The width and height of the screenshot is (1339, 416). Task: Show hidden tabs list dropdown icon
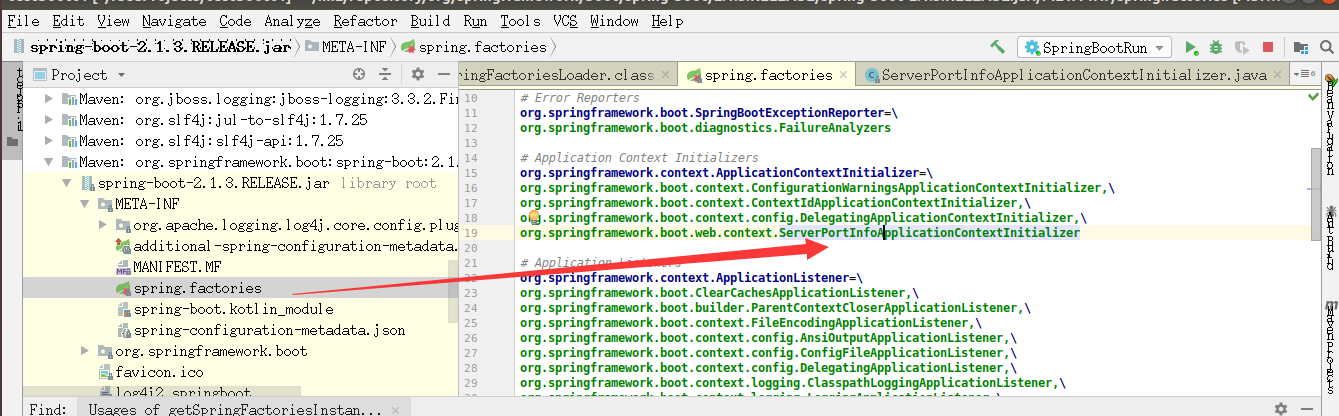[x=1302, y=74]
